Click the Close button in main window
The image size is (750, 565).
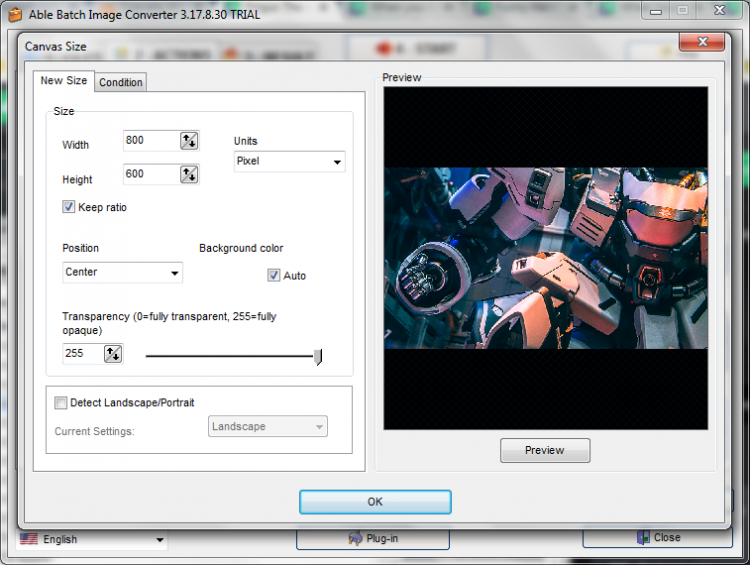pos(657,538)
